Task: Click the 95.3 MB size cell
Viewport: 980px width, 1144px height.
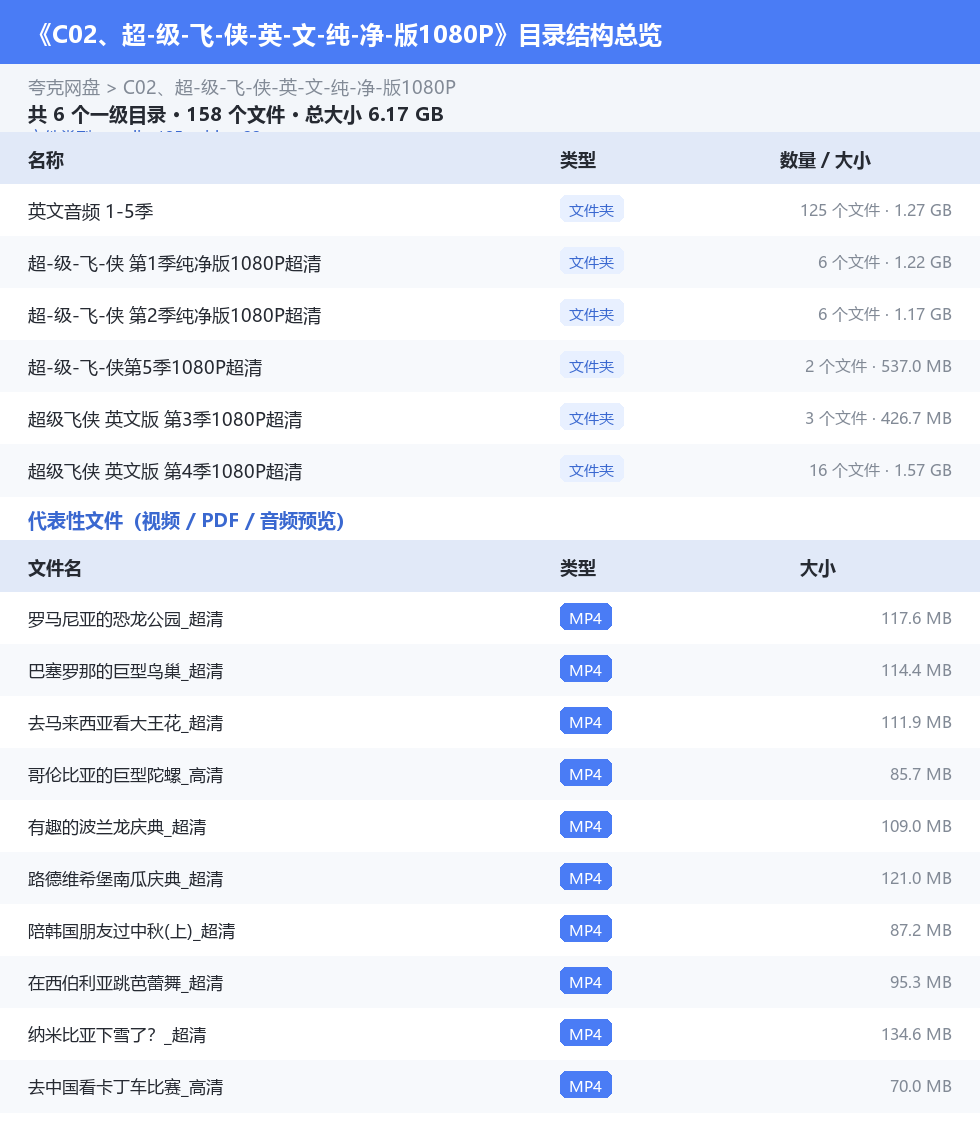Action: click(920, 982)
